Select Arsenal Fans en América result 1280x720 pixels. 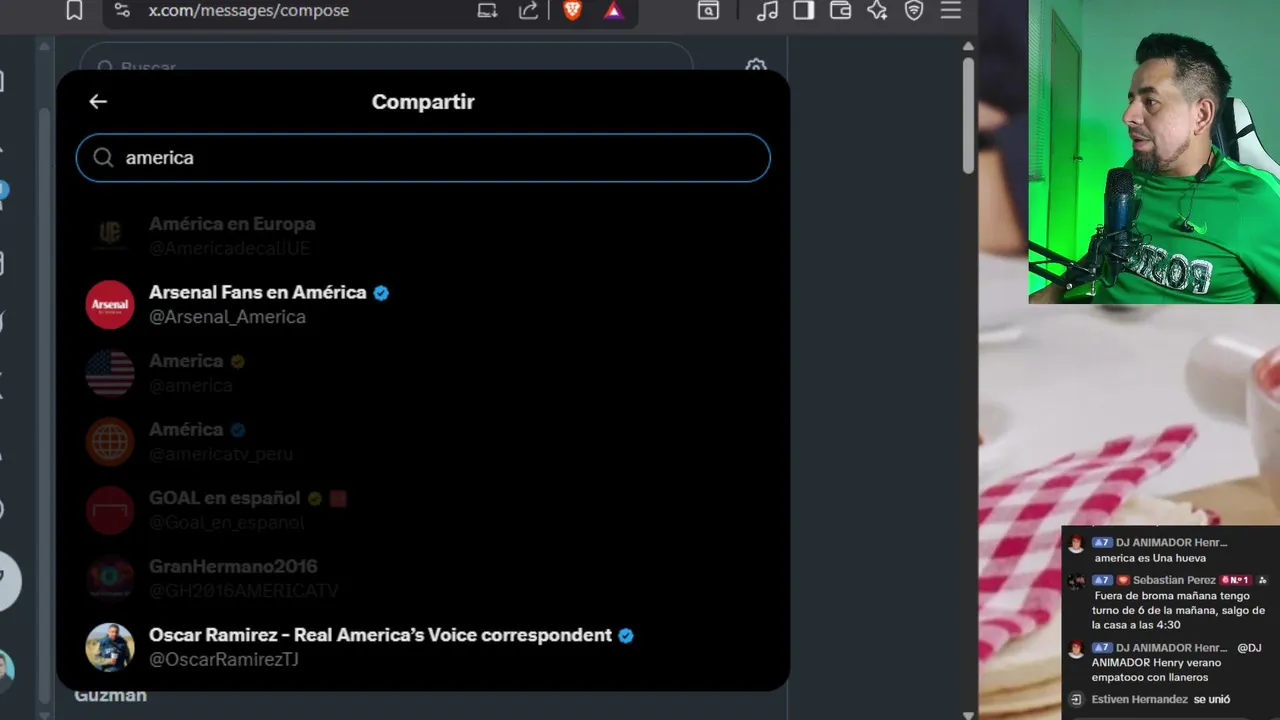click(423, 304)
